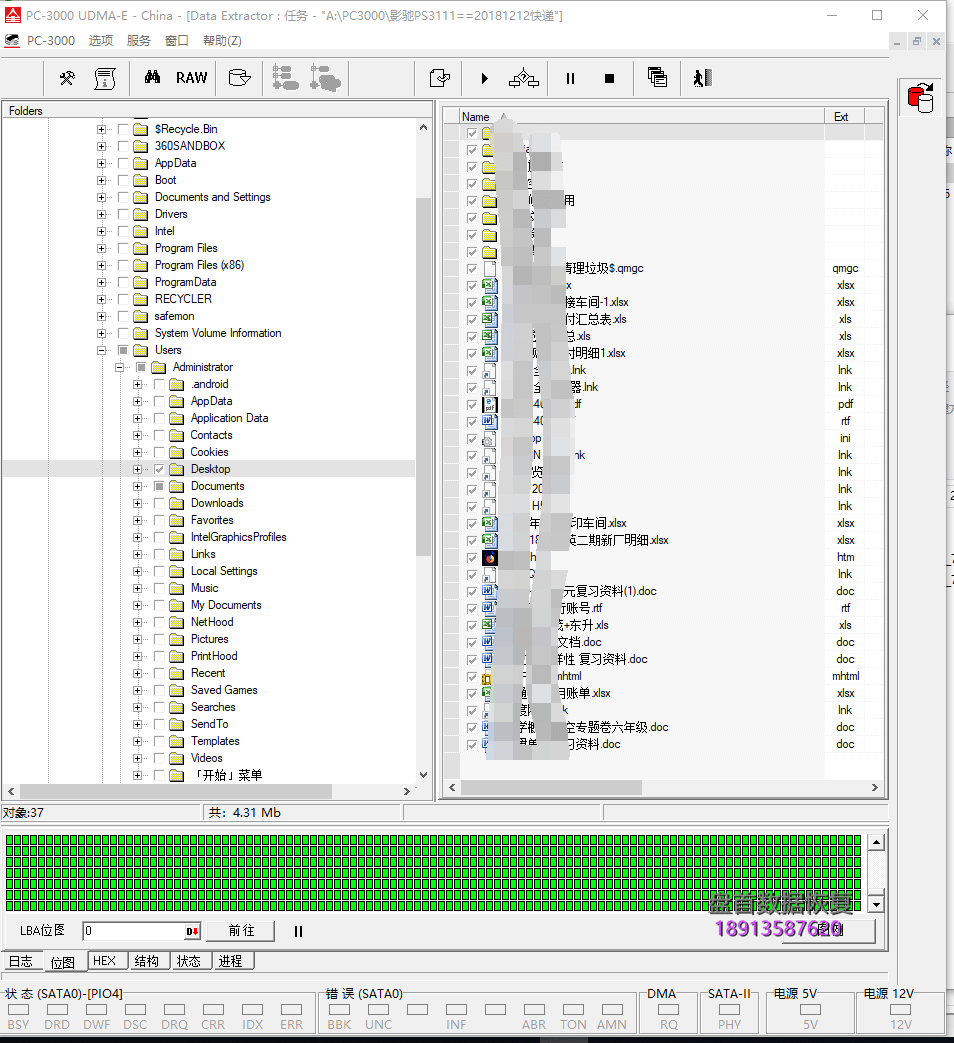Open the 选项 menu
Screen dimensions: 954x1043
101,41
